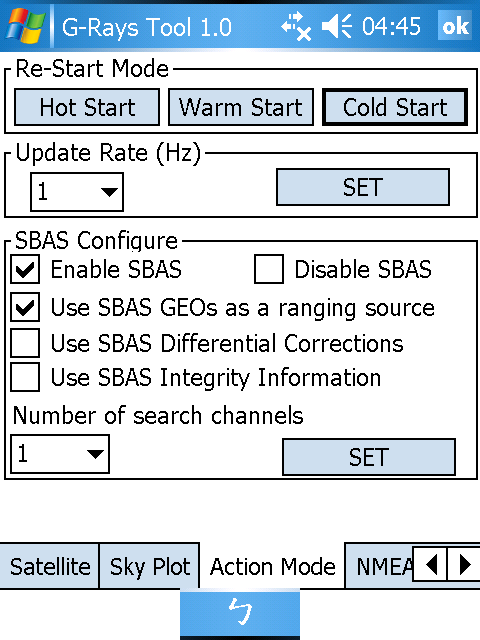Switch to the Satellite tab
Image resolution: width=480 pixels, height=640 pixels.
point(50,566)
